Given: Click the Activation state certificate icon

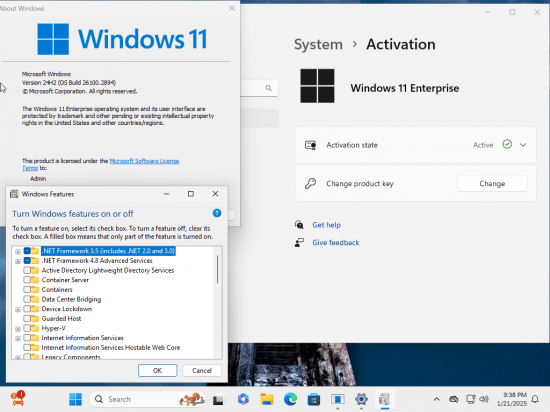Looking at the screenshot, I should click(310, 145).
